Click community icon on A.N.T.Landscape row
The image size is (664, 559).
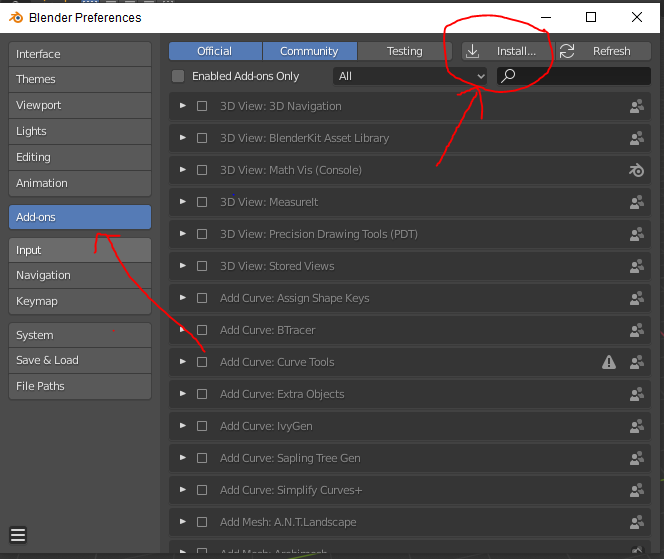click(x=636, y=522)
